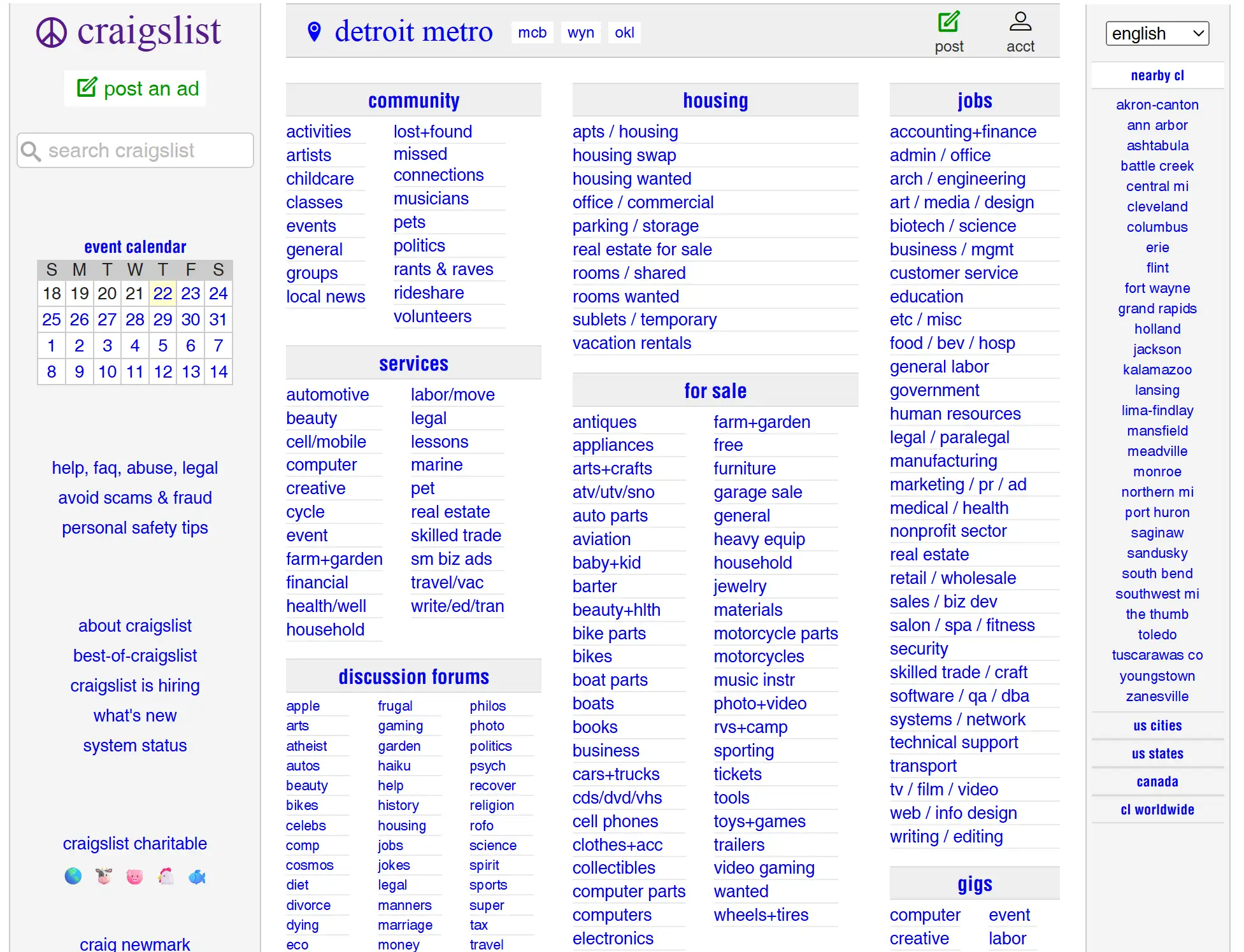
Task: Open the detroit metro title link
Action: [413, 31]
